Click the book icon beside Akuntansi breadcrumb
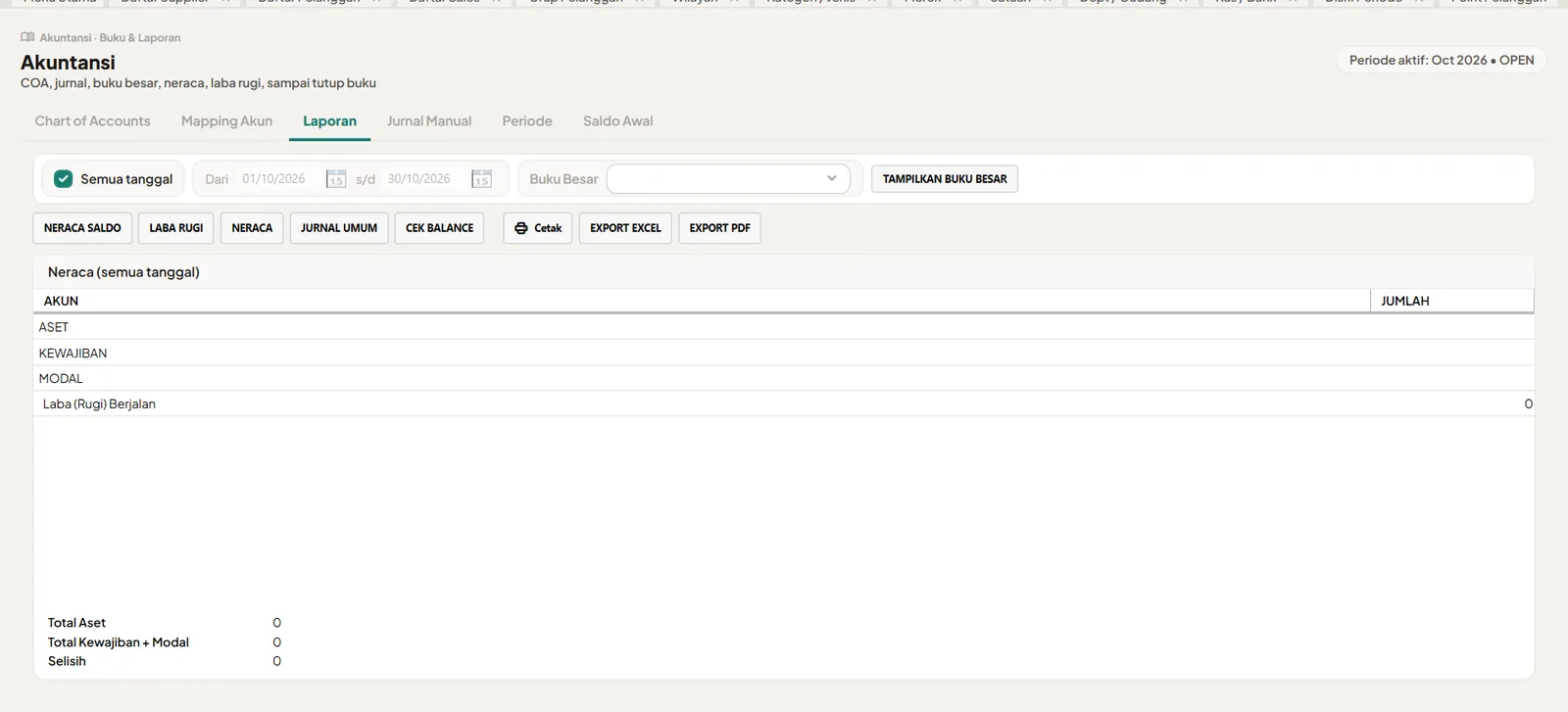The width and height of the screenshot is (1568, 712). click(x=27, y=37)
